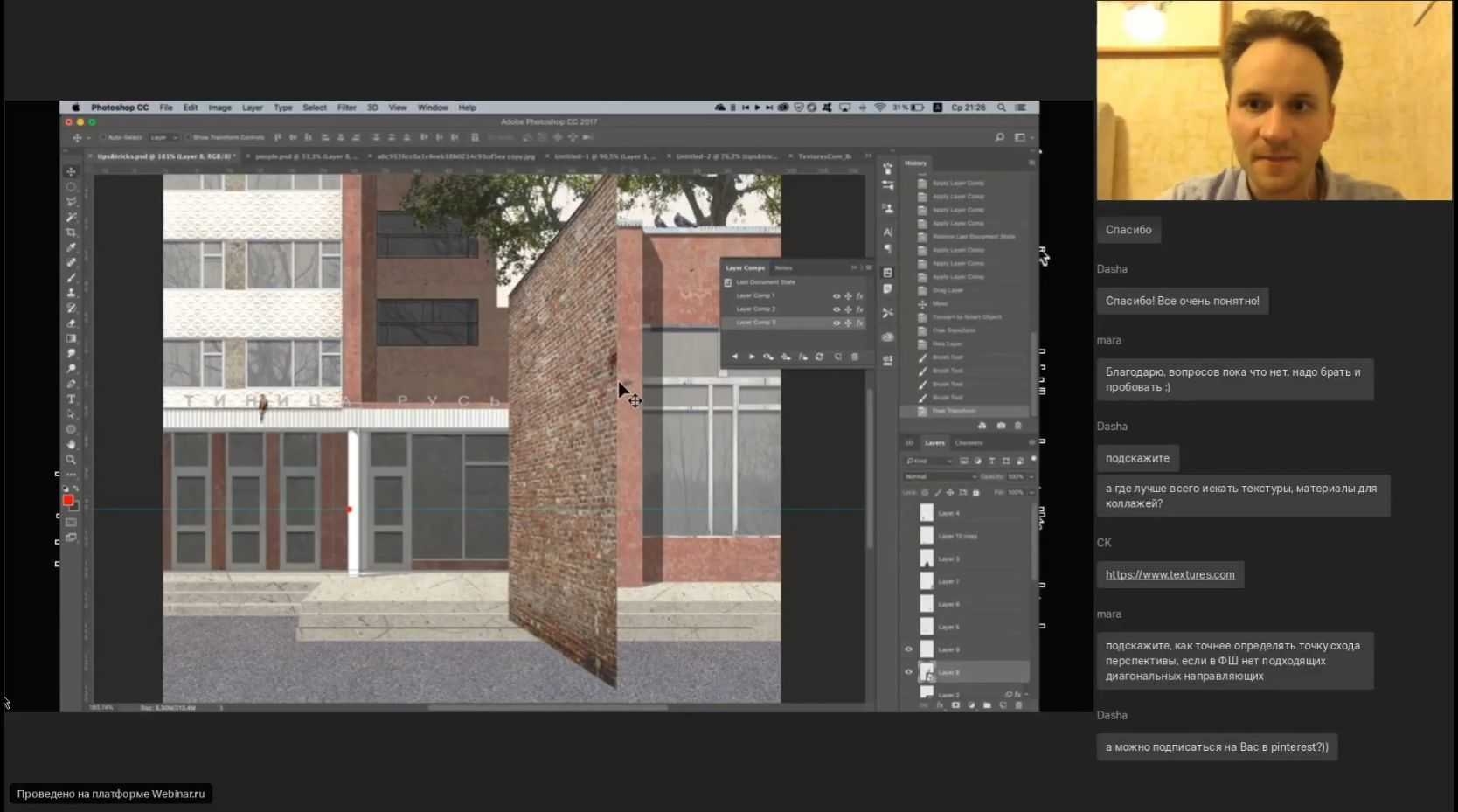Image resolution: width=1458 pixels, height=812 pixels.
Task: Click delete state trash icon in History panel
Action: point(1018,426)
